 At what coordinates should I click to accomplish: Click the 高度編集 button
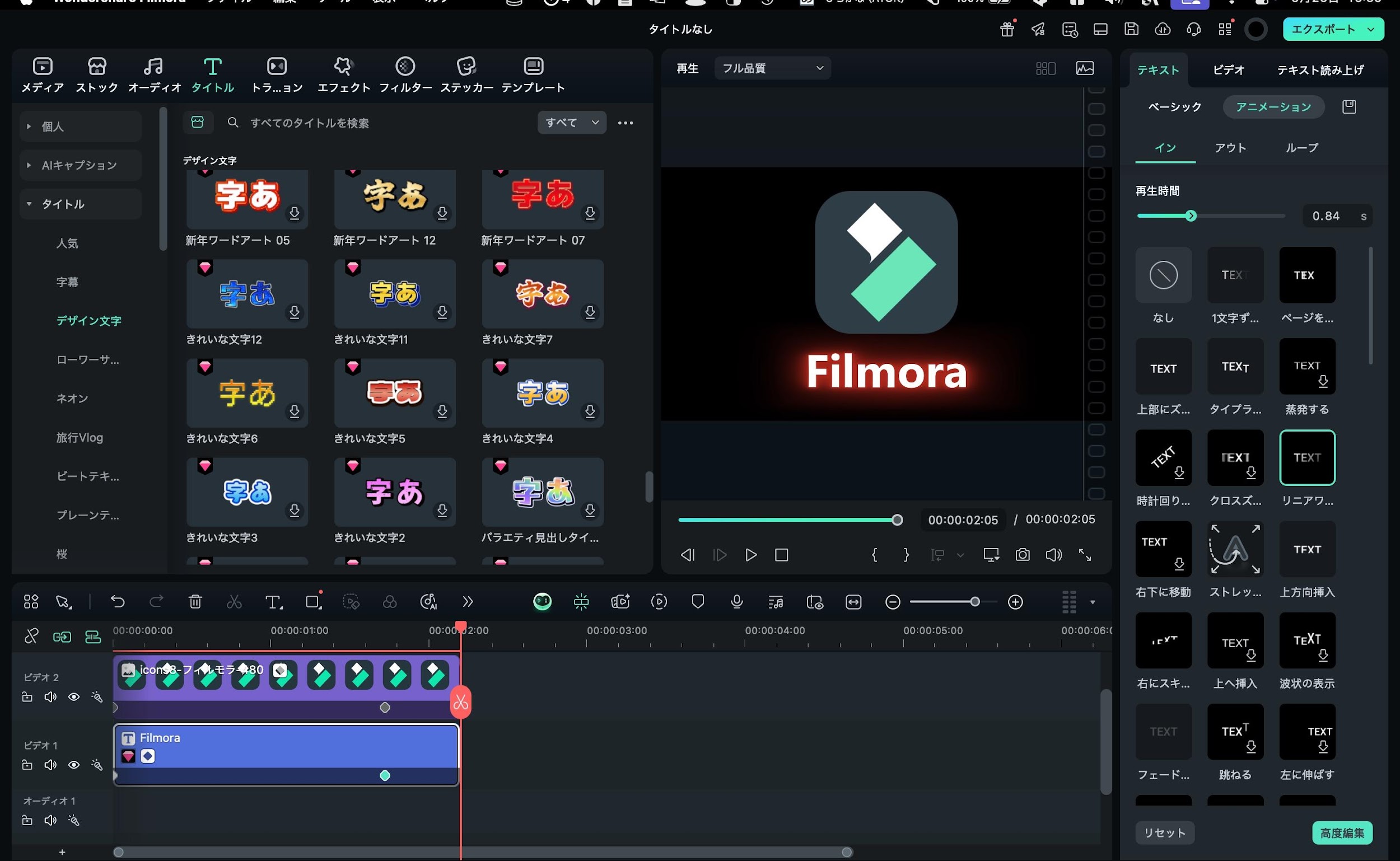(1342, 833)
